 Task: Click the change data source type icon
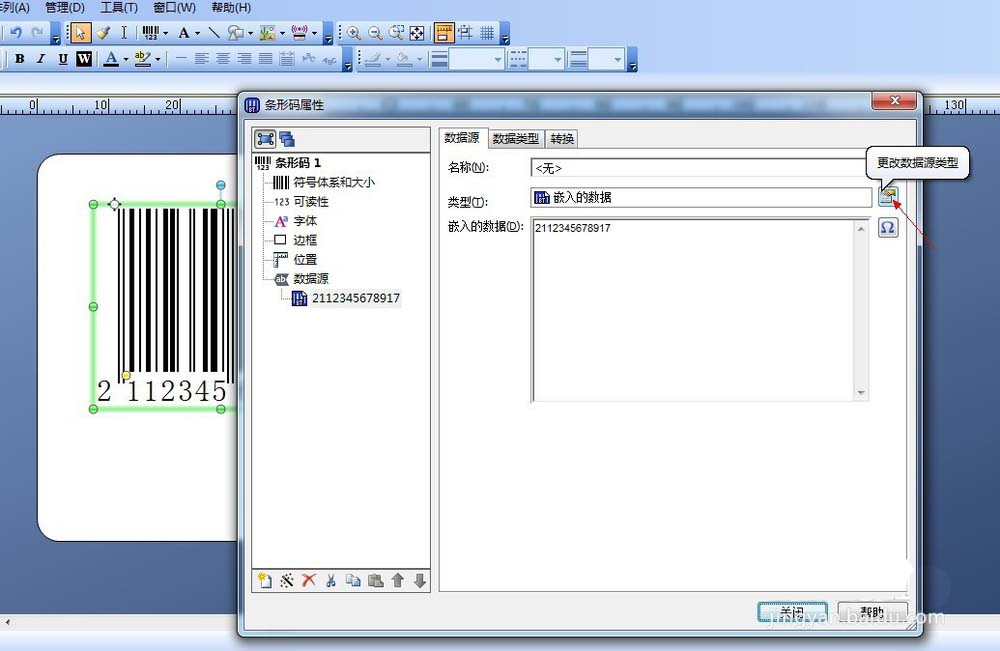pos(888,196)
